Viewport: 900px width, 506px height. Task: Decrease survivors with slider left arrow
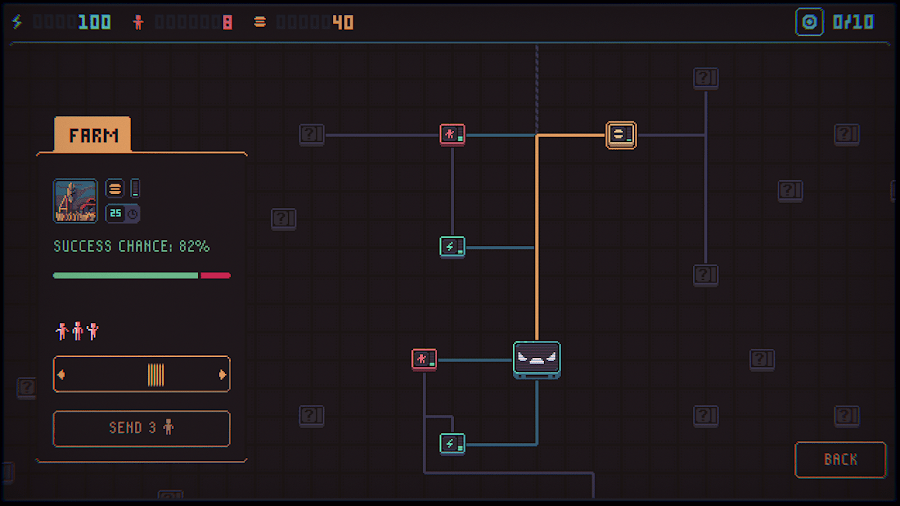click(x=61, y=375)
